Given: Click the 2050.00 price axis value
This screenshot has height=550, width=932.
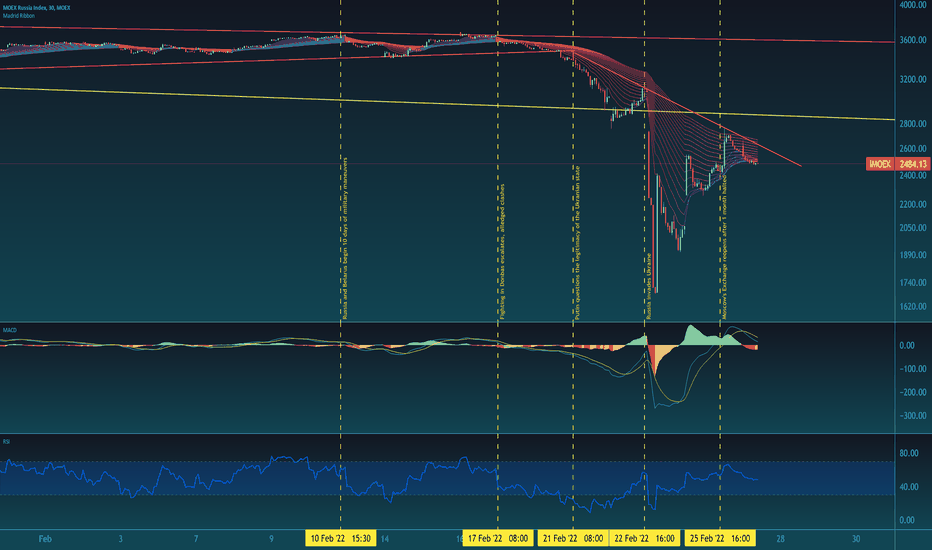Looking at the screenshot, I should (x=913, y=228).
